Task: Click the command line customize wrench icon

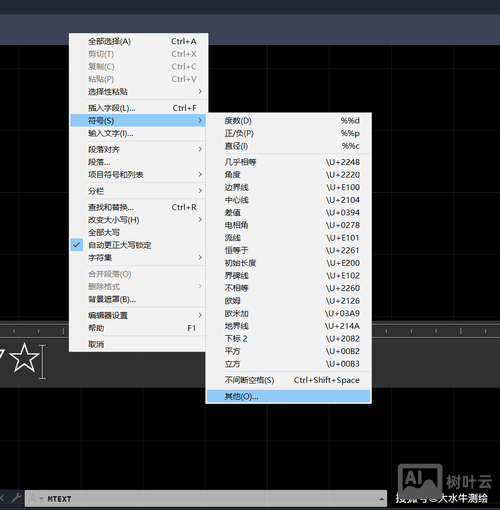Action: 16,498
